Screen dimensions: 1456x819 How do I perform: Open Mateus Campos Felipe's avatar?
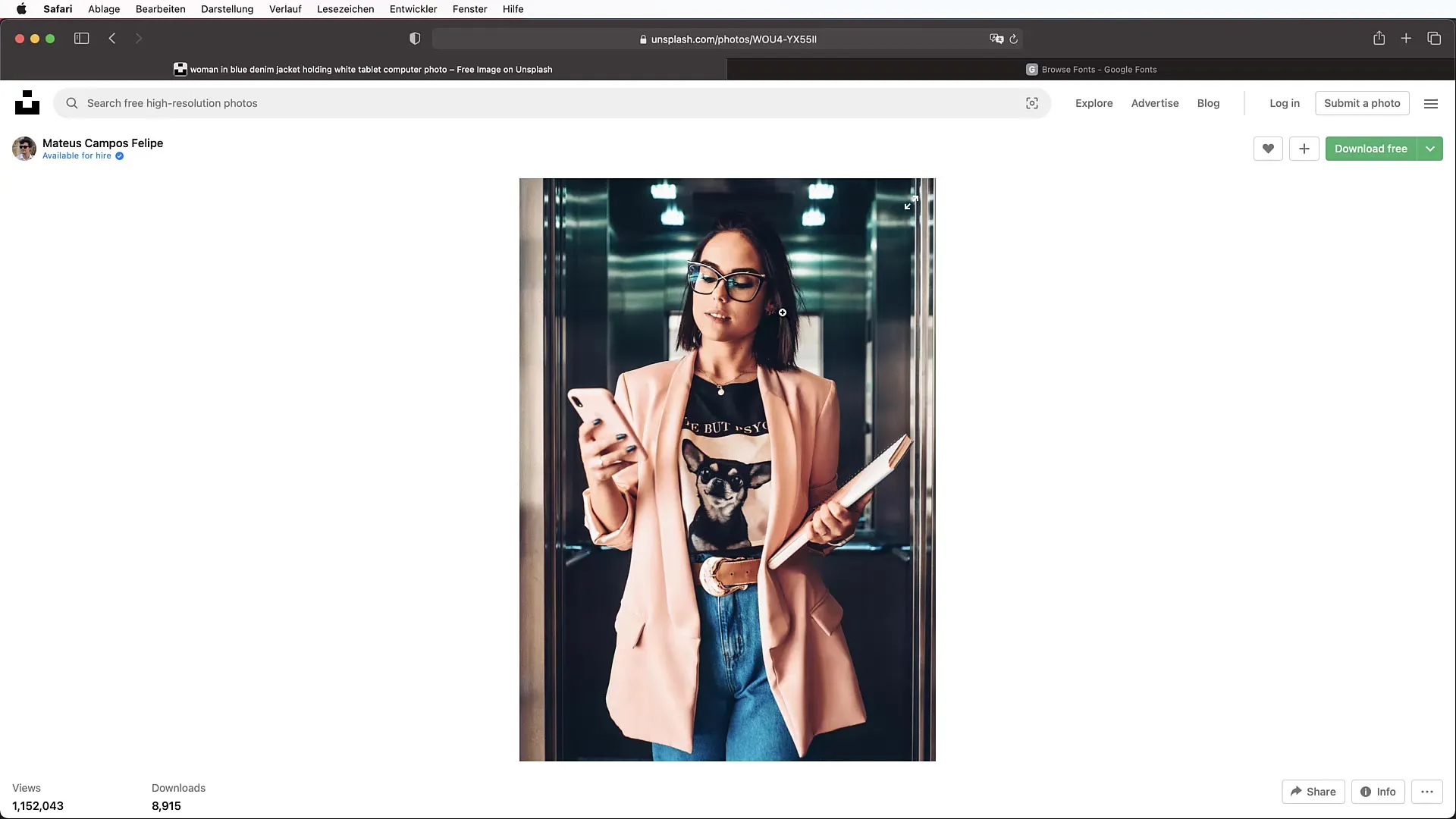tap(24, 149)
